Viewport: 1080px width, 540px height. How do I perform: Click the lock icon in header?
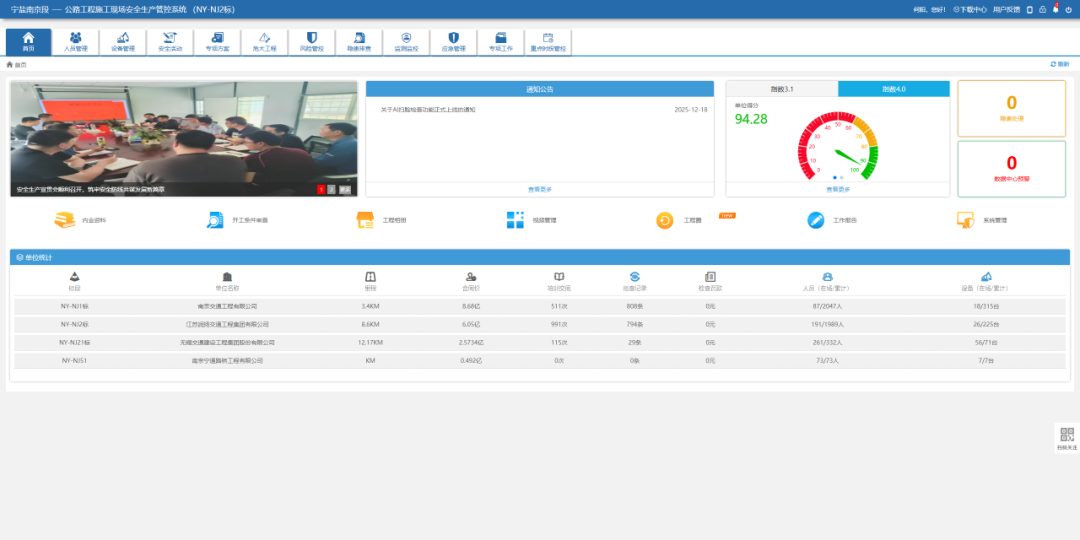coord(1043,10)
